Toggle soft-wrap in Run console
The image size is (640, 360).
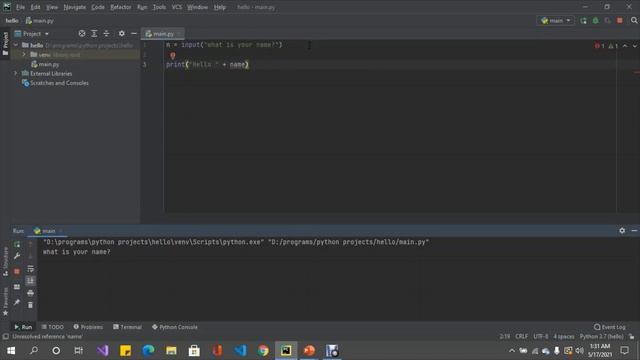click(31, 269)
